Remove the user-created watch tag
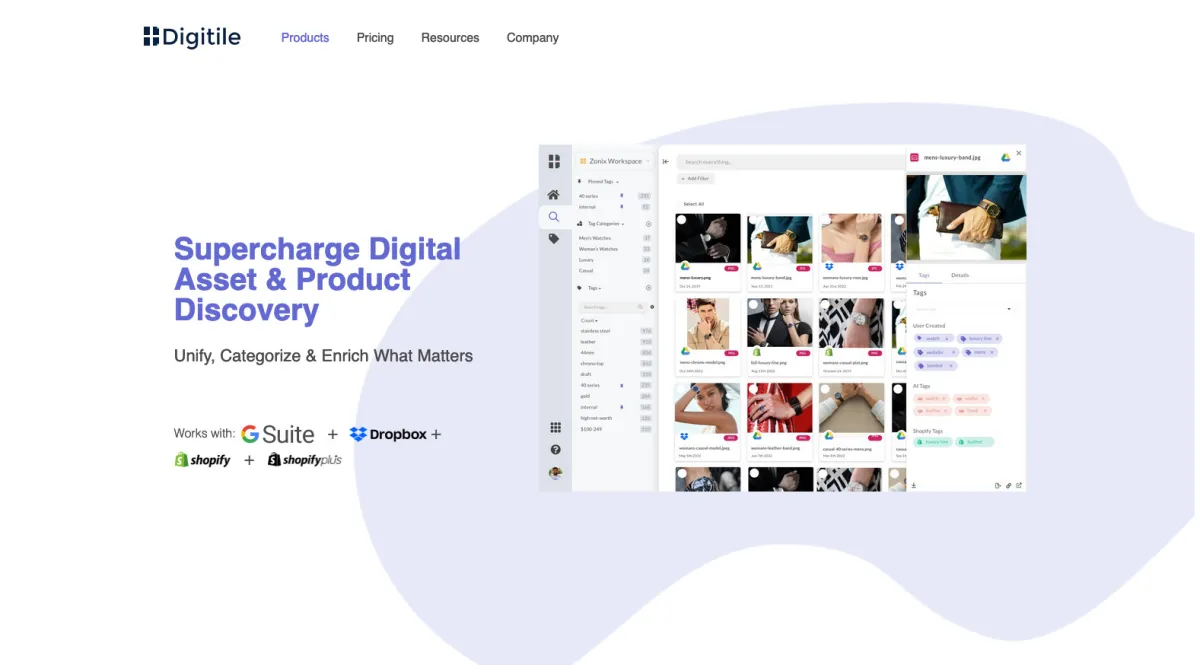 point(947,338)
